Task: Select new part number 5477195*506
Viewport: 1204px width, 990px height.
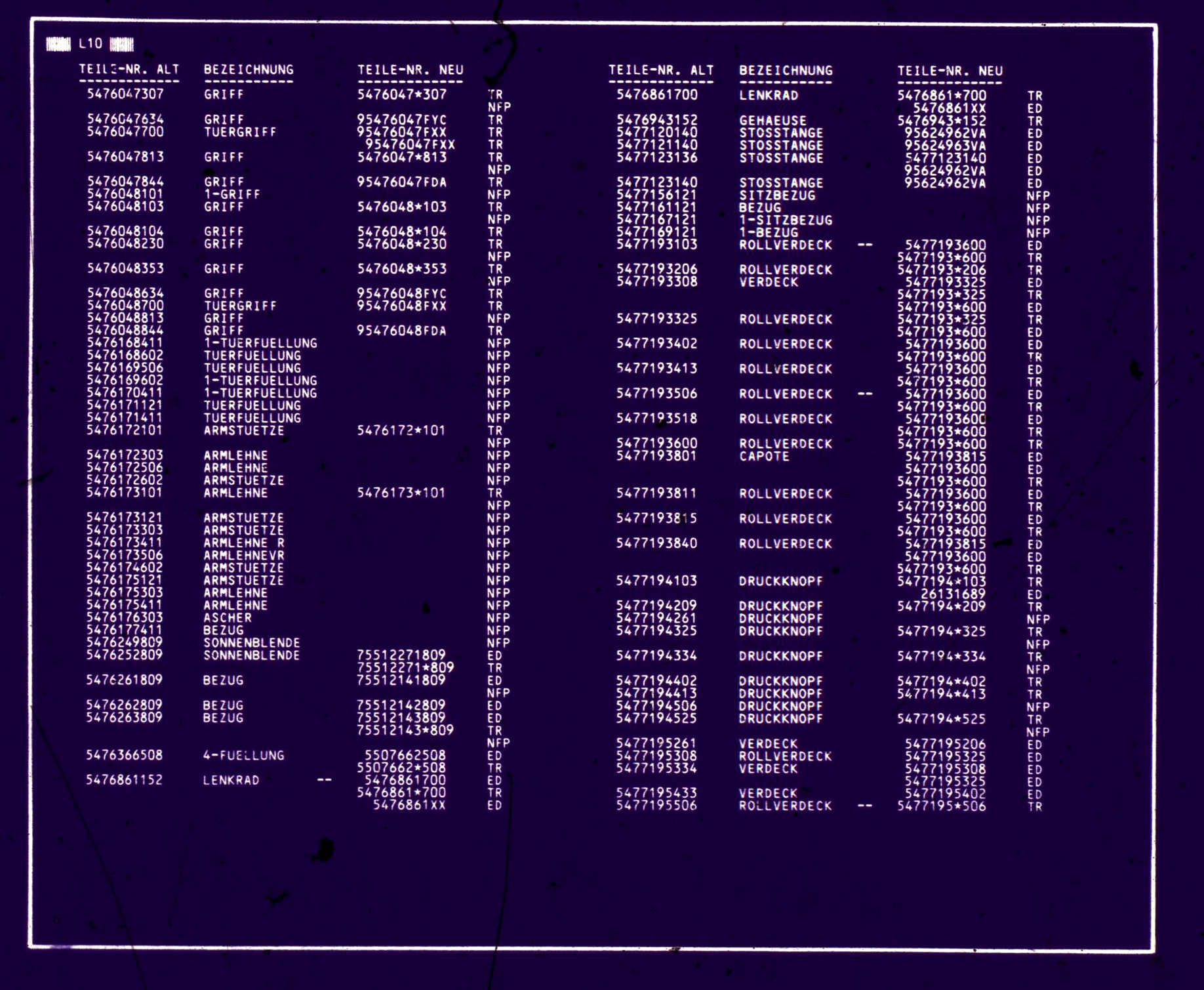Action: [942, 806]
